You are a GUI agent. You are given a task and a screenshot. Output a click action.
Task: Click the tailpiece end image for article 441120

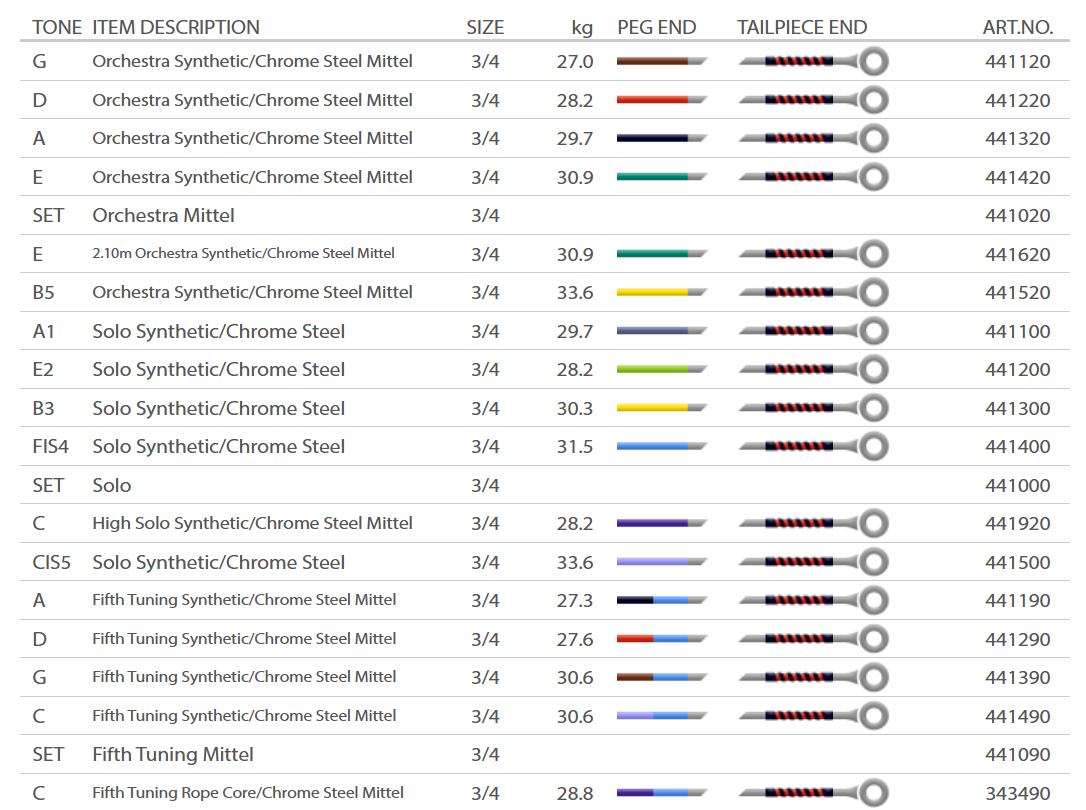coord(812,62)
